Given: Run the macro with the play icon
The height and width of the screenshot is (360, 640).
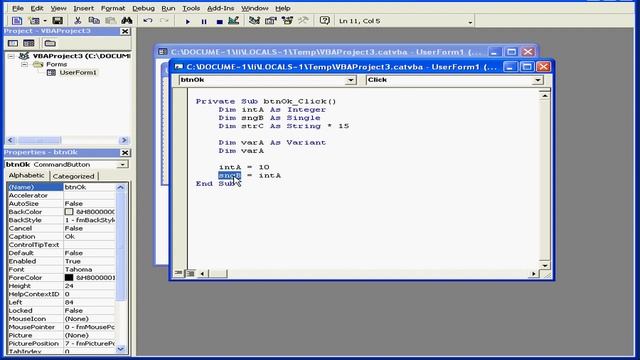Looking at the screenshot, I should pyautogui.click(x=188, y=21).
